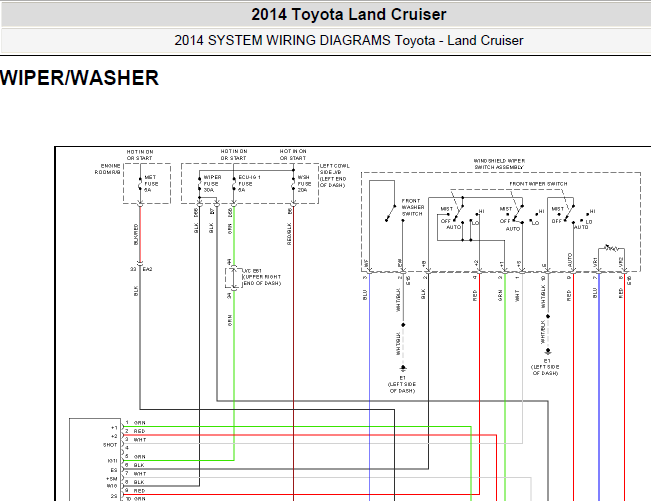Click the +SM pin label on lower connector
Viewport: 651px width, 501px height.
pyautogui.click(x=112, y=479)
